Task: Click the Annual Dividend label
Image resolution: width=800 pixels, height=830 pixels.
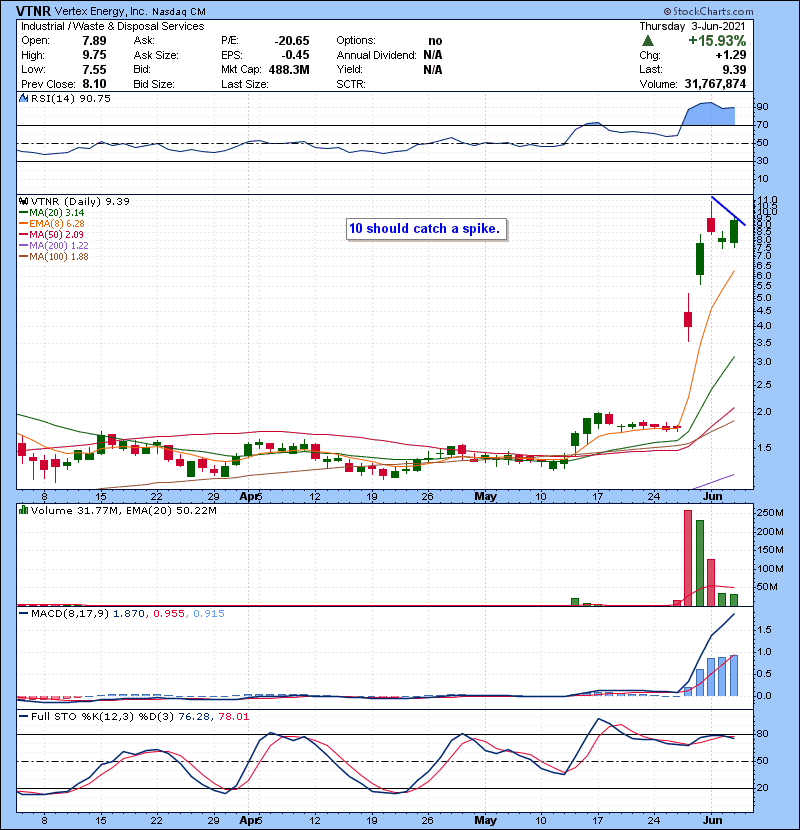Action: 376,55
